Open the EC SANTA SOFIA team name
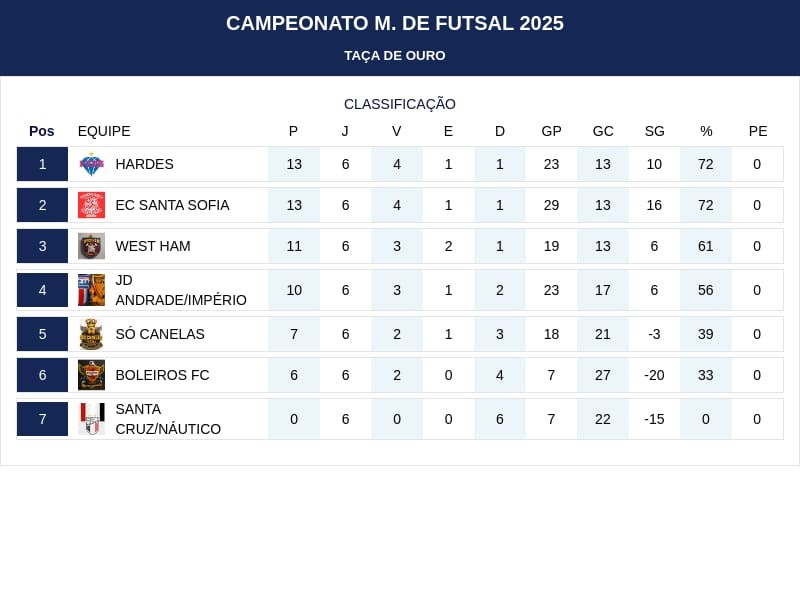The image size is (800, 600). tap(172, 205)
